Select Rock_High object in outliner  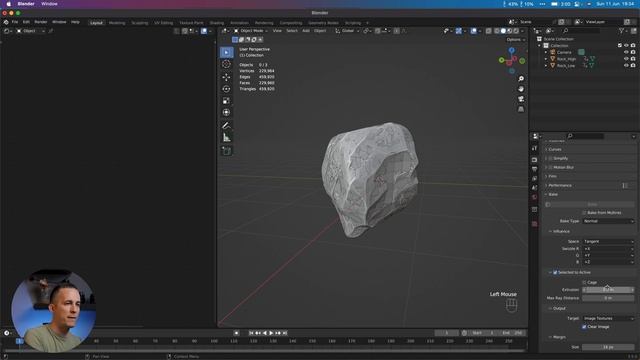click(566, 59)
